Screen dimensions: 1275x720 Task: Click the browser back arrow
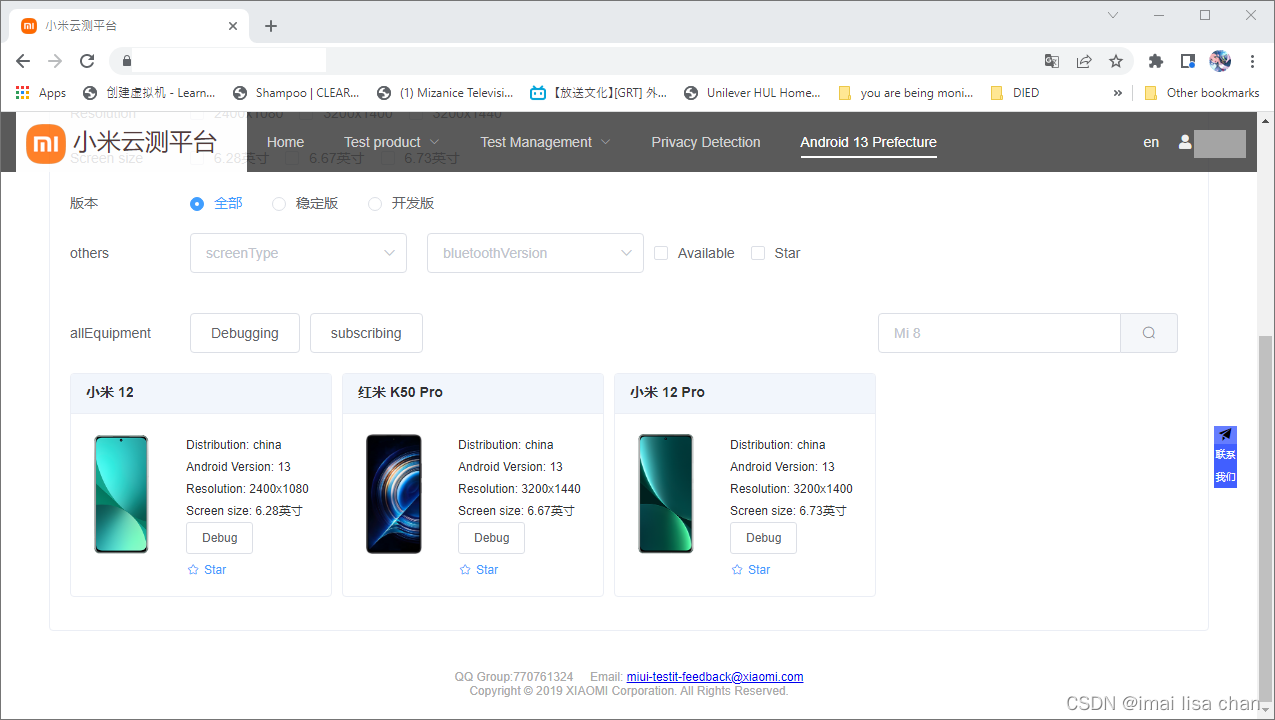(x=23, y=61)
